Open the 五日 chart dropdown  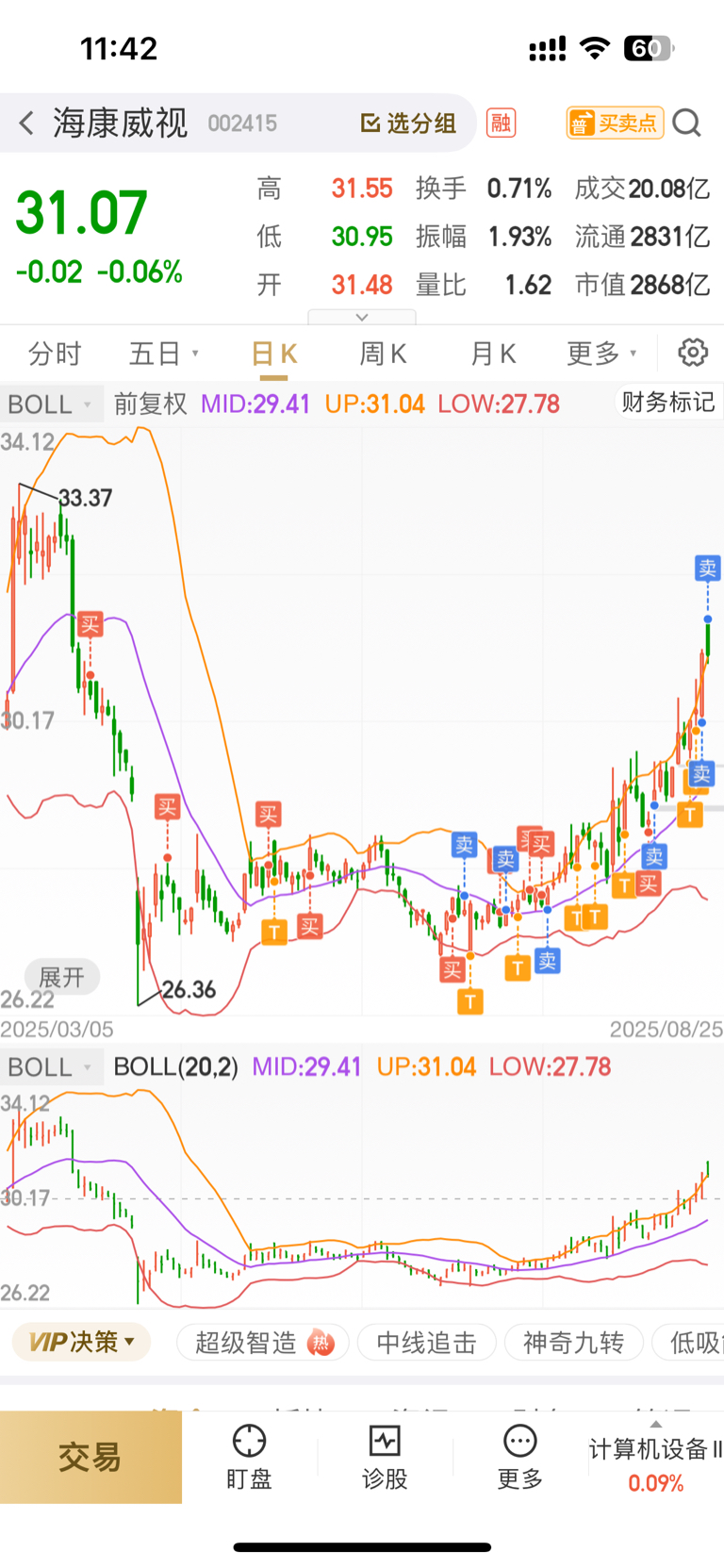pos(164,354)
